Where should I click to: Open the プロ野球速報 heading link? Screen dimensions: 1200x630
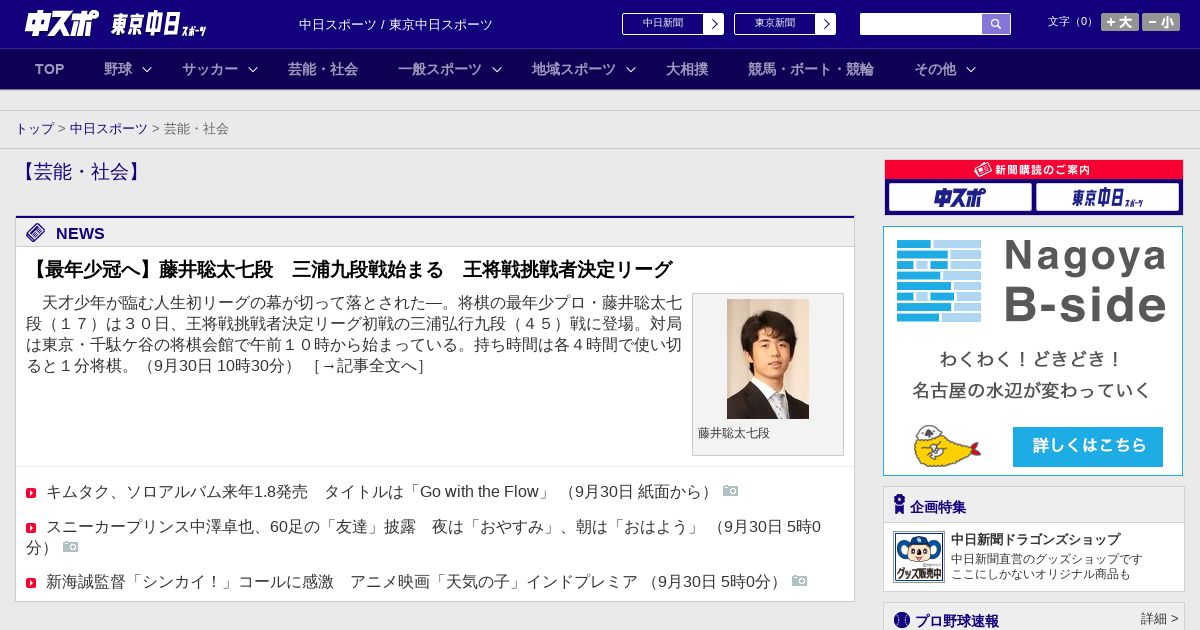click(957, 621)
